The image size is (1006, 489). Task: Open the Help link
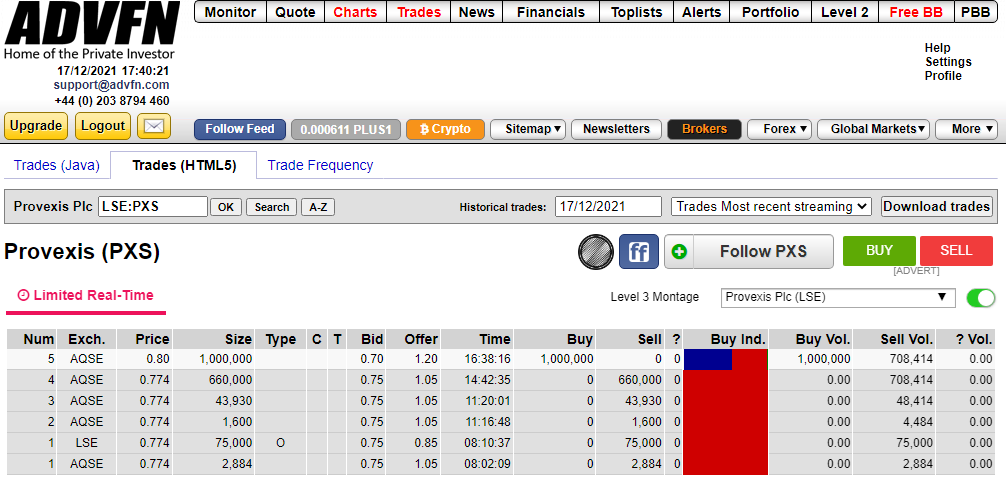tap(937, 47)
